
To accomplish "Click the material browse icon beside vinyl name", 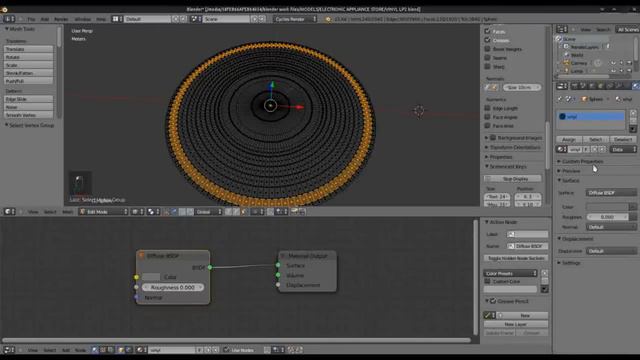I will [x=561, y=149].
